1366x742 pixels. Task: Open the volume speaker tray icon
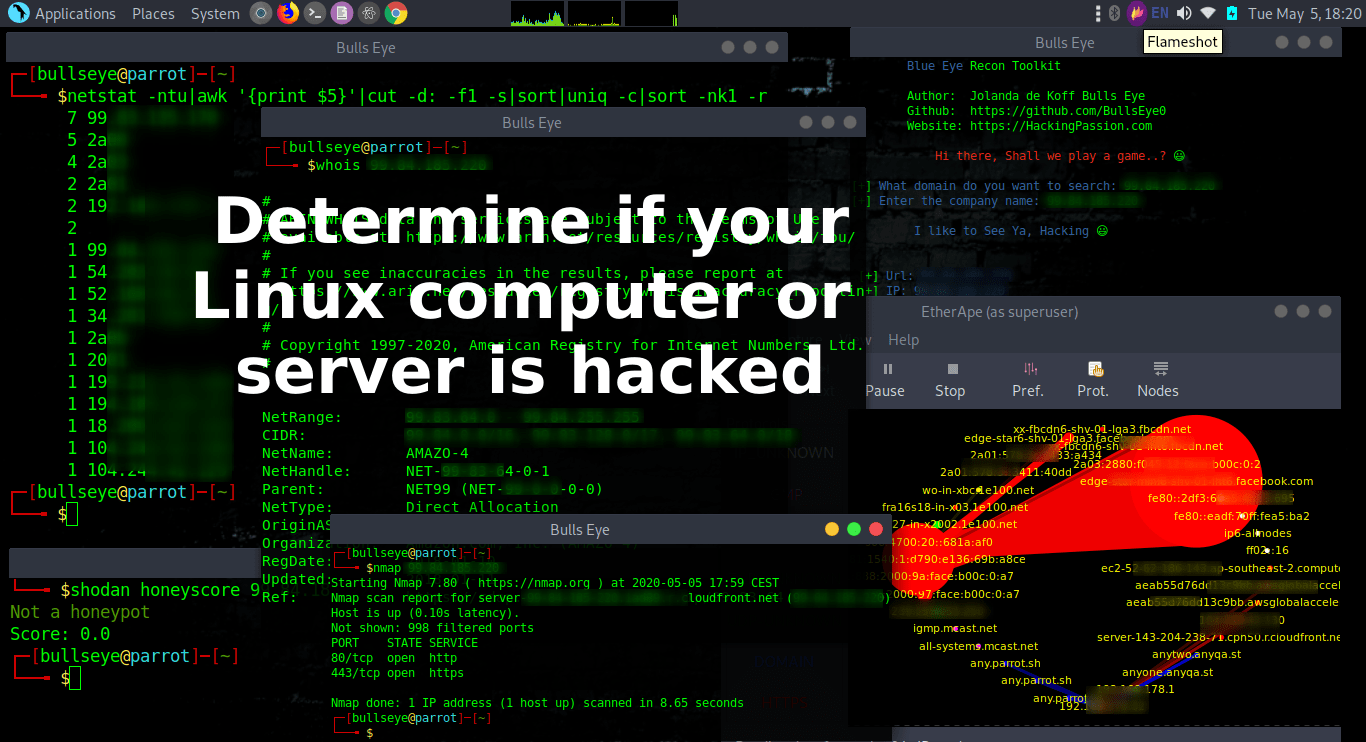tap(1184, 13)
